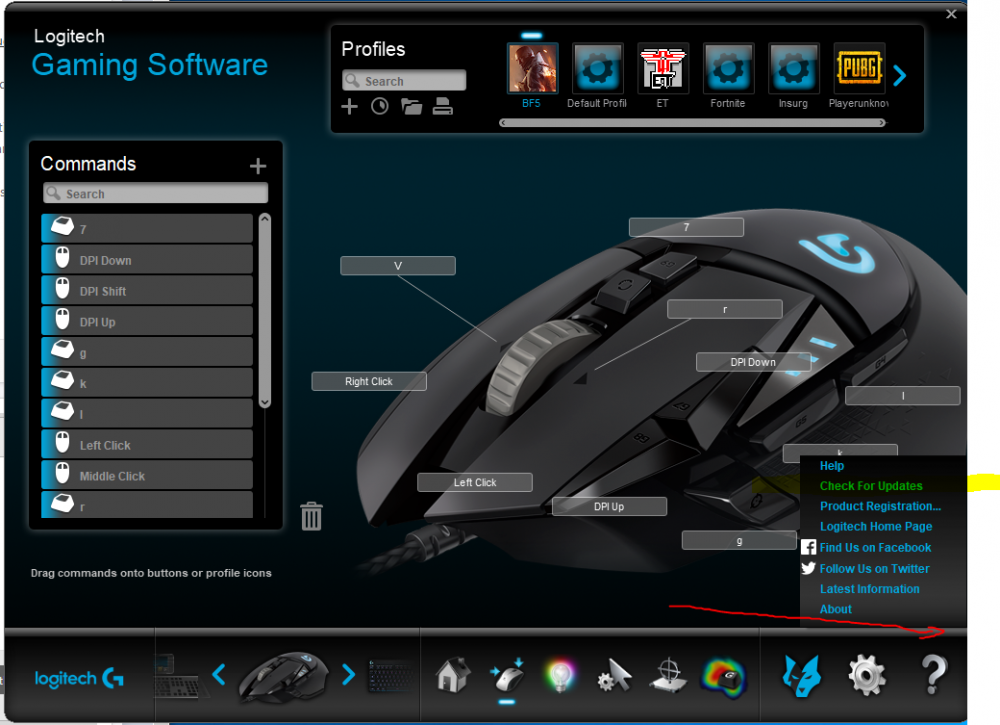Open Logitech Home Page menu item
Image resolution: width=1000 pixels, height=725 pixels.
[x=876, y=527]
